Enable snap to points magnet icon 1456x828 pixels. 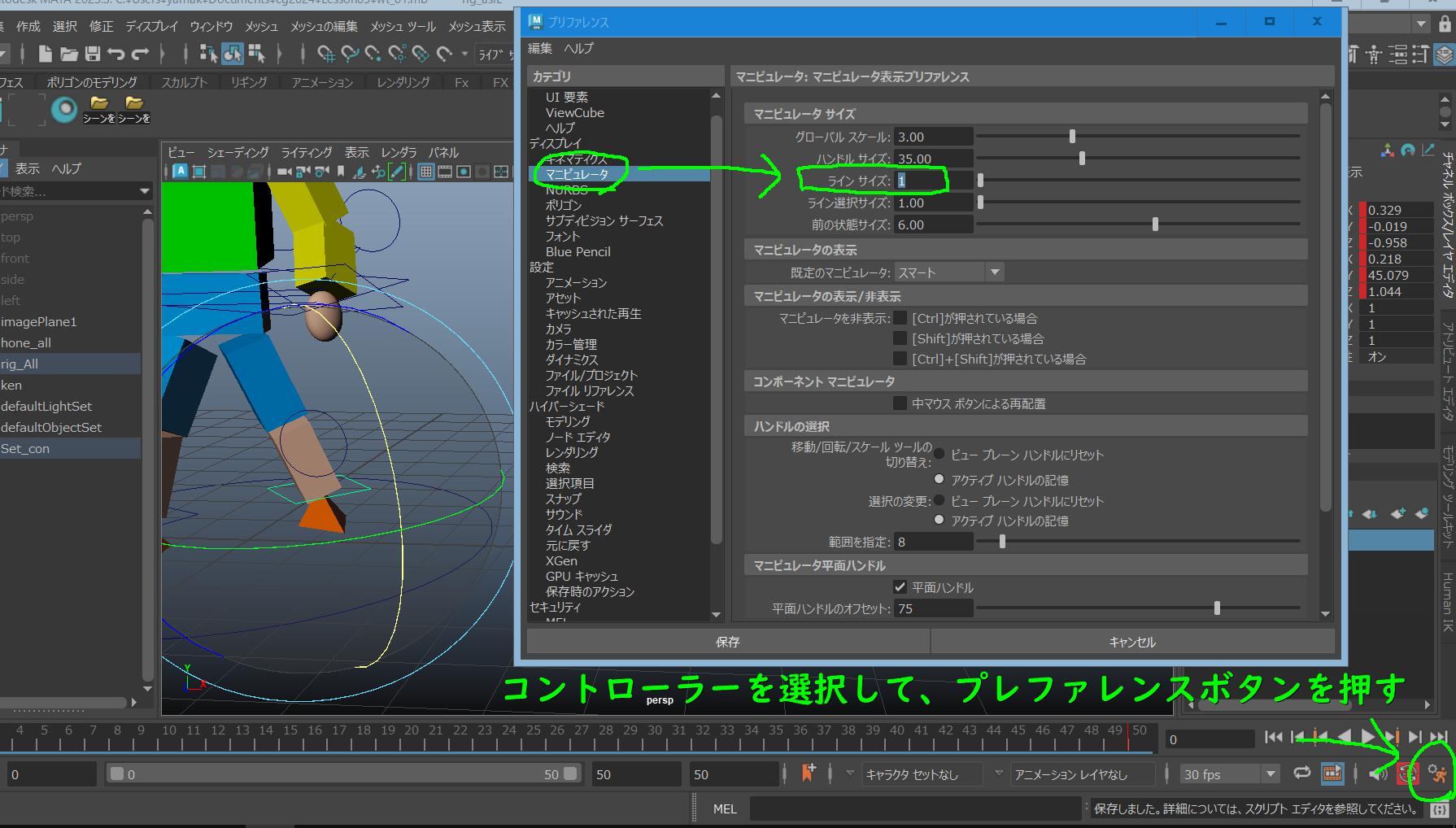pos(373,54)
